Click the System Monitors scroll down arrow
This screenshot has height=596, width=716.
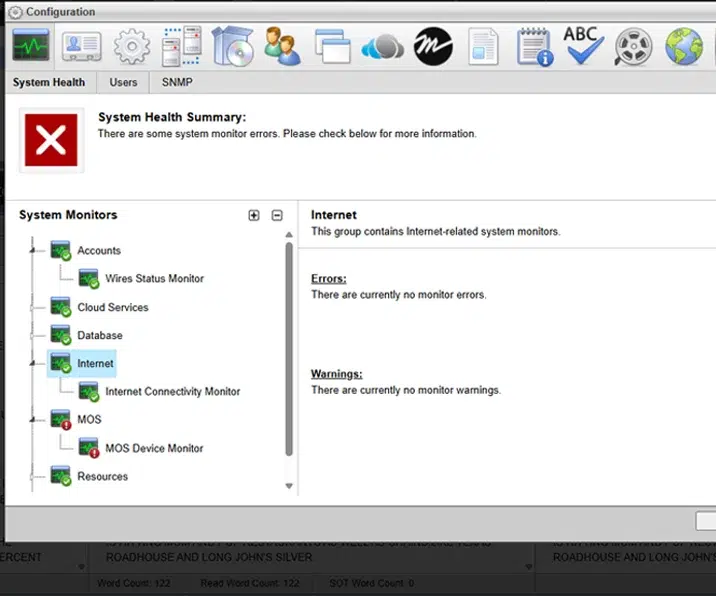coord(289,486)
